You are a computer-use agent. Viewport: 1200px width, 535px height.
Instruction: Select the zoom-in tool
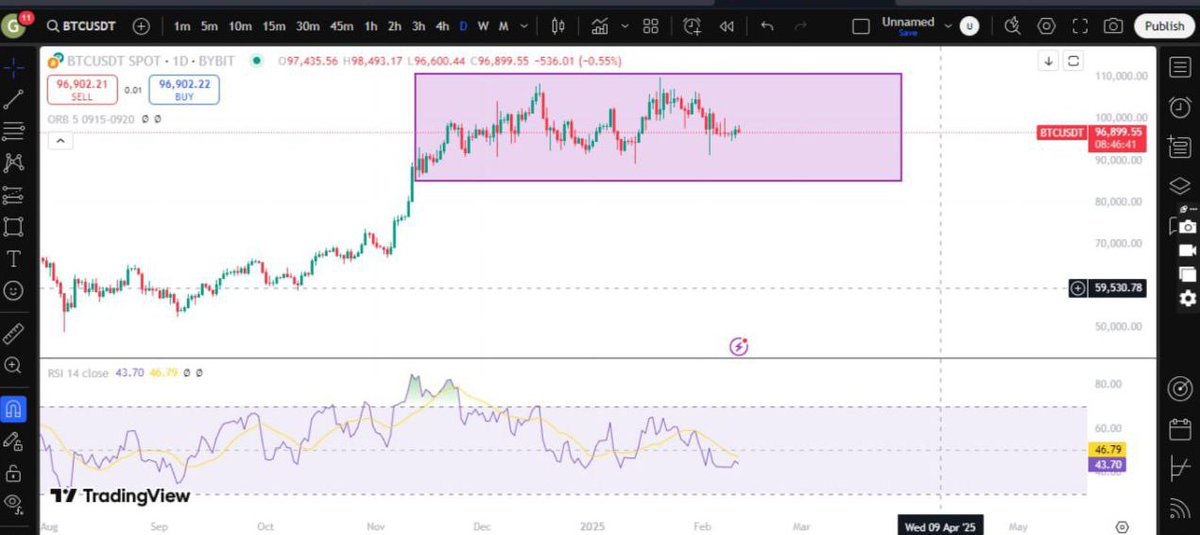coord(14,366)
